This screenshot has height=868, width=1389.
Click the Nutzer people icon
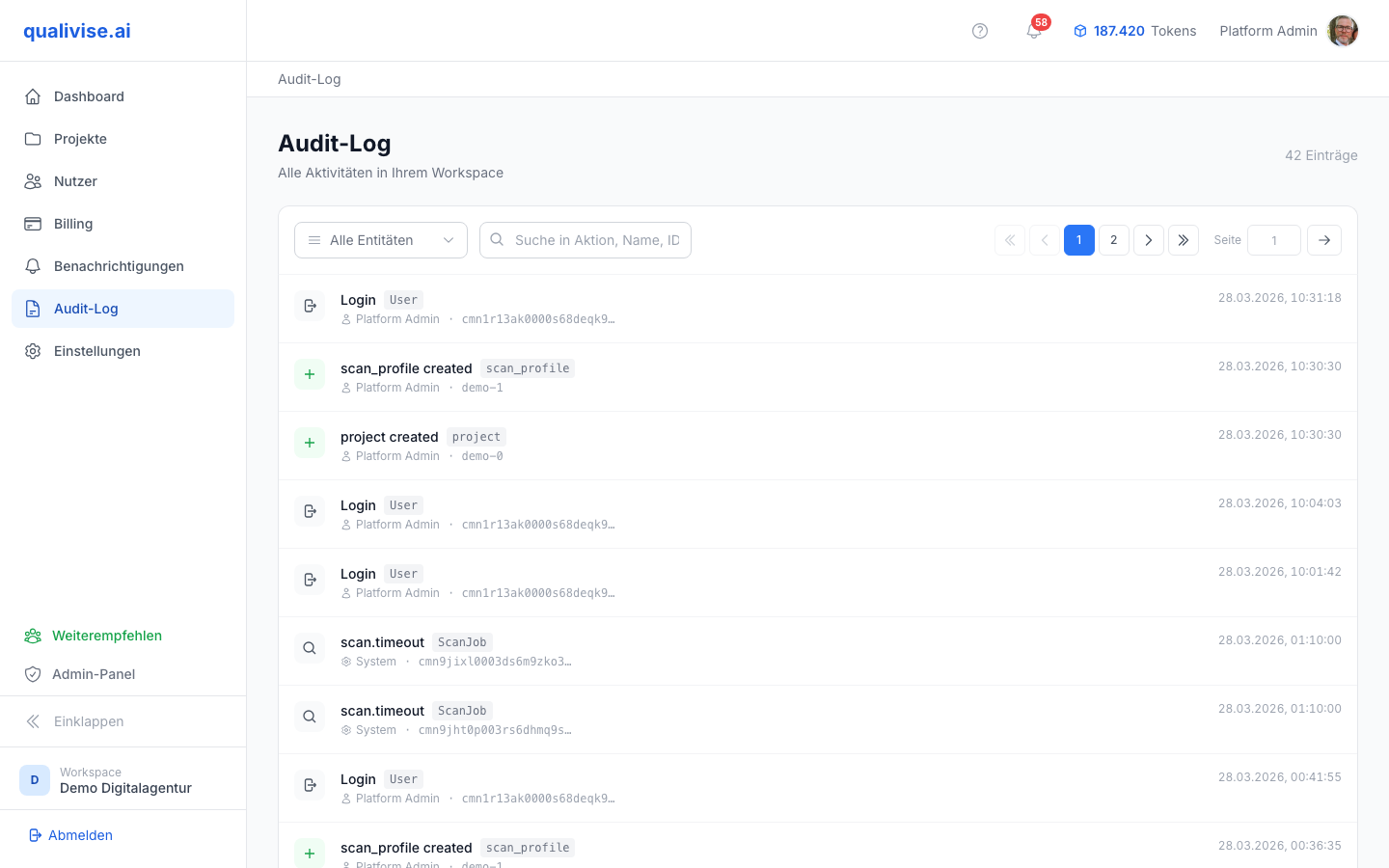coord(33,181)
